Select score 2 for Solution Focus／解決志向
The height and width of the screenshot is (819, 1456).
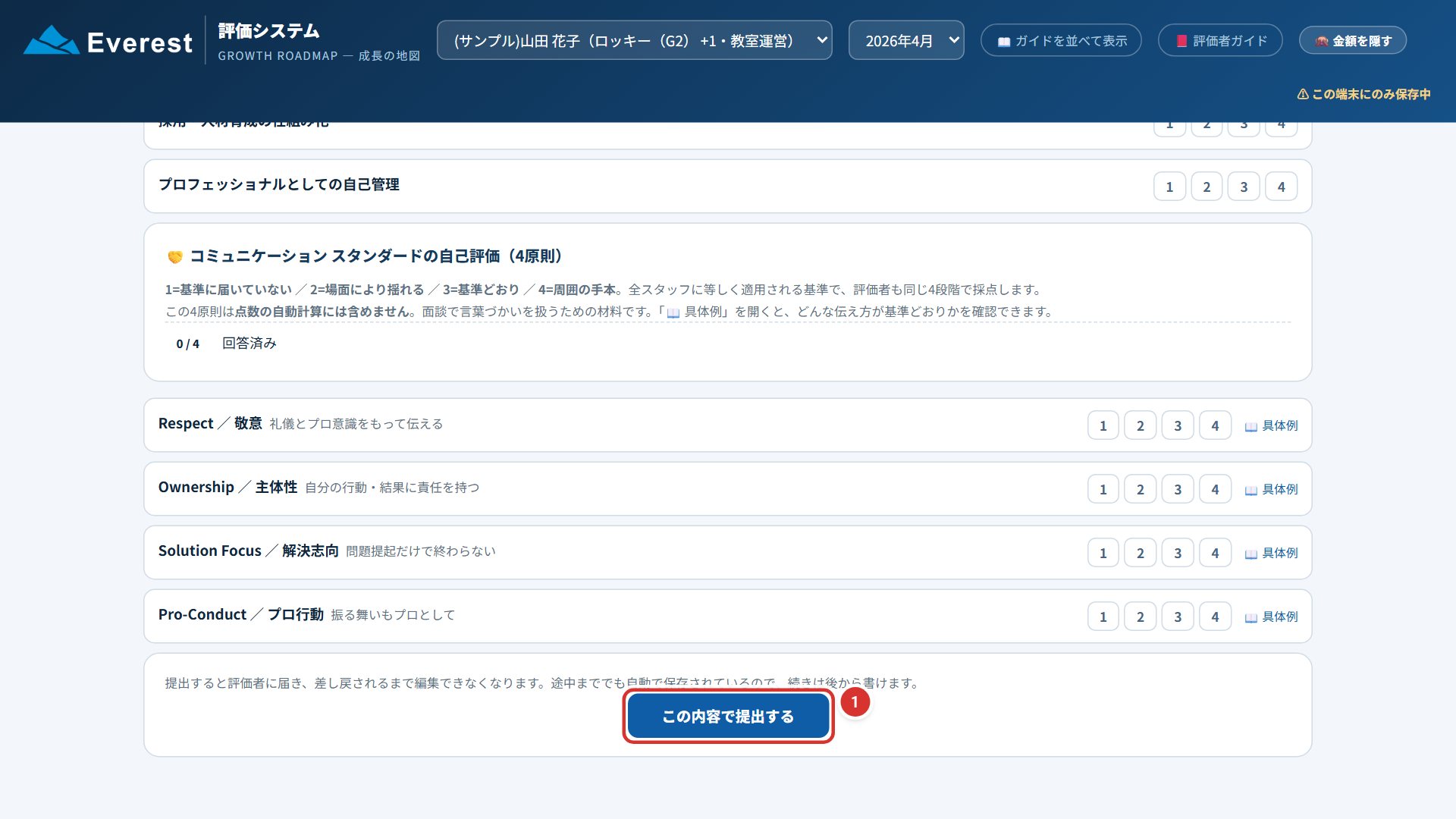[1141, 553]
